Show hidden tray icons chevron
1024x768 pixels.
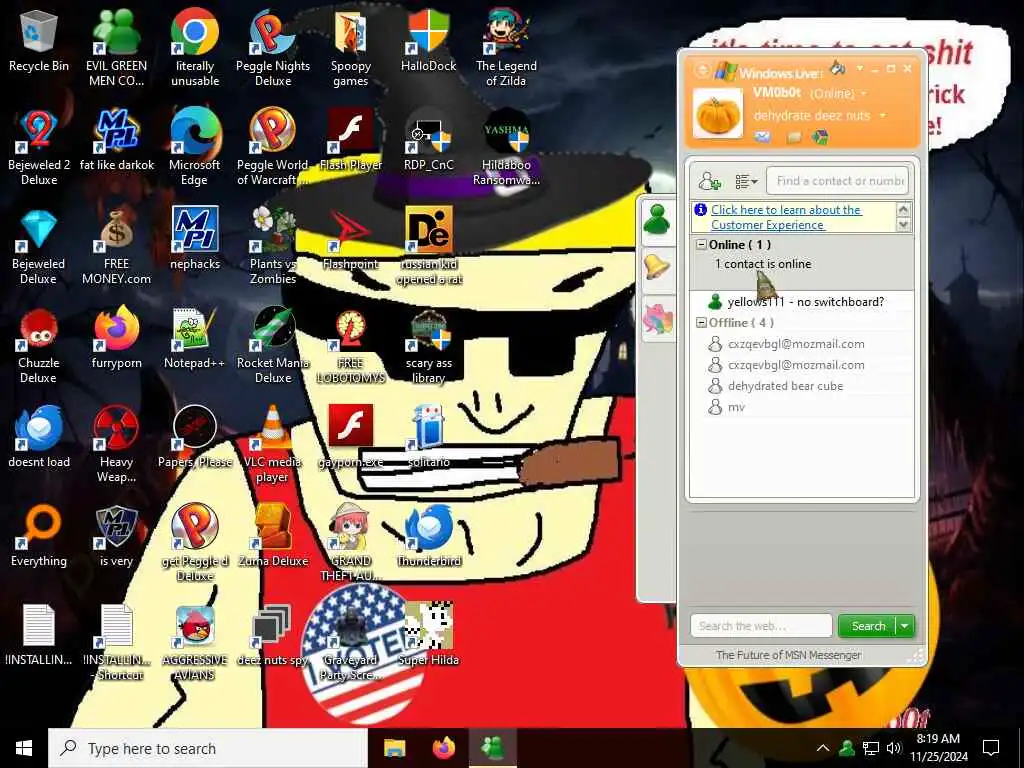823,748
